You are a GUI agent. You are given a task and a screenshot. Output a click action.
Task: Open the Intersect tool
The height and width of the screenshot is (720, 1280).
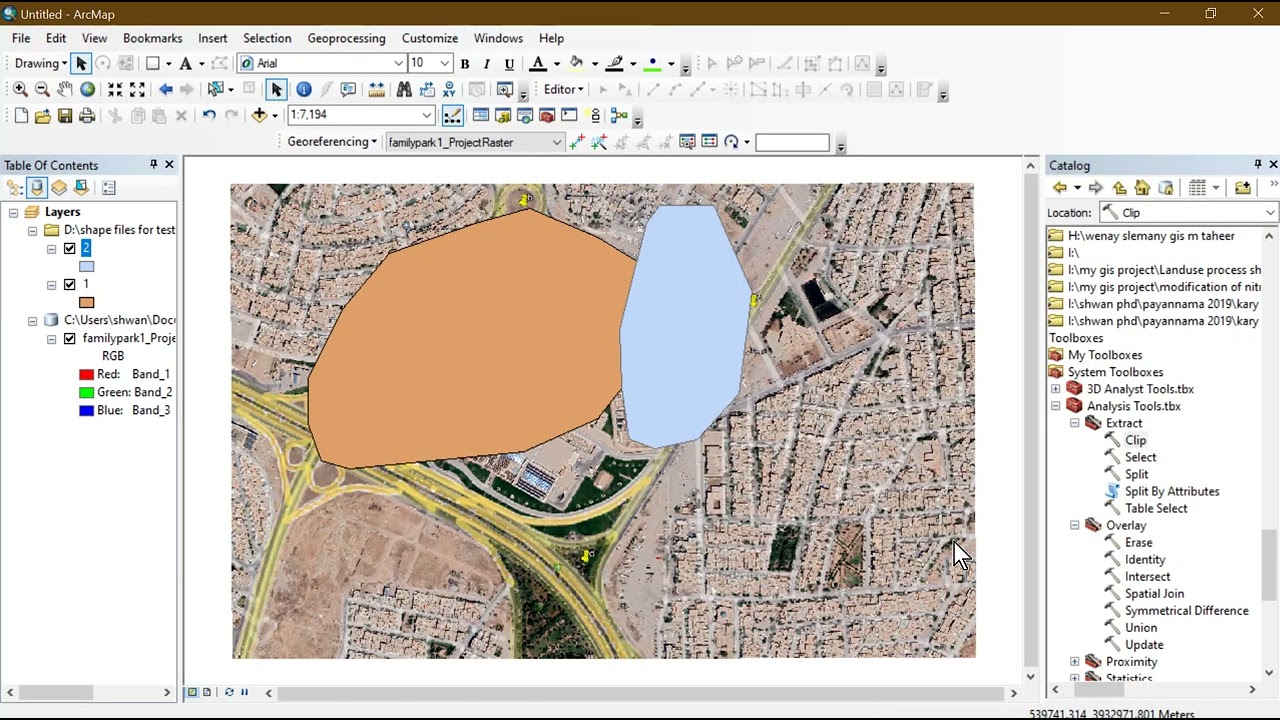[x=1147, y=577]
